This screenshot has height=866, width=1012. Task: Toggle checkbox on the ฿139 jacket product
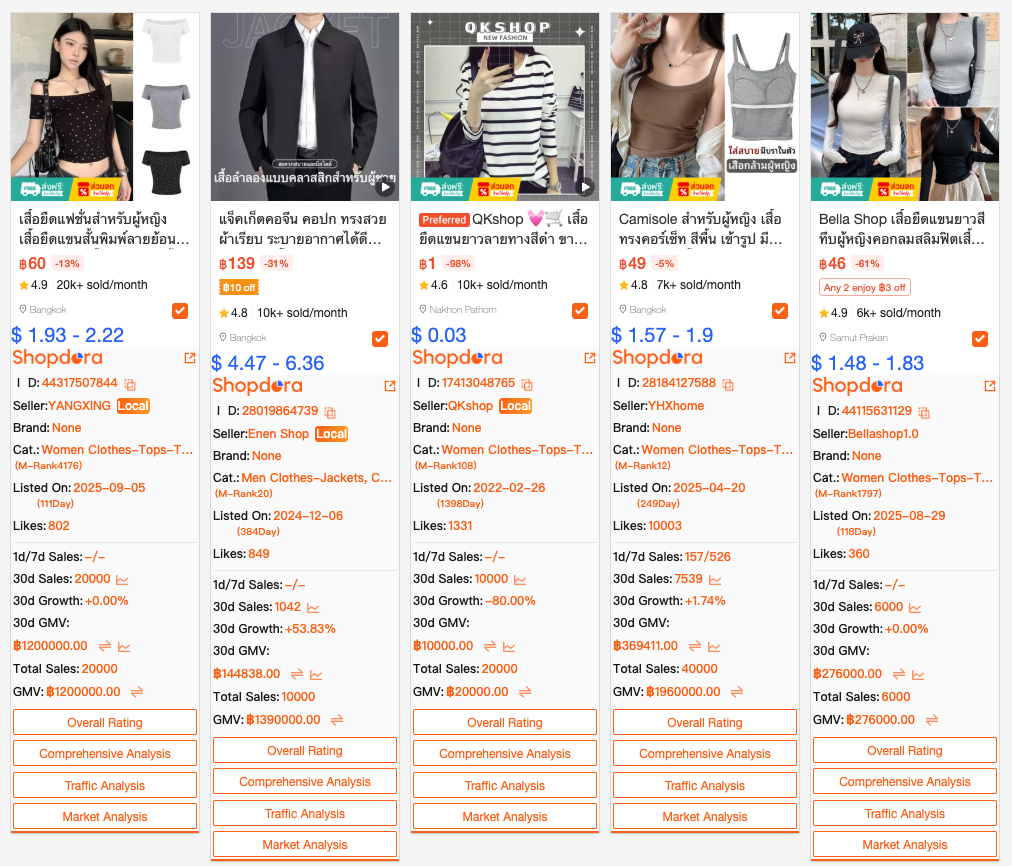[380, 339]
